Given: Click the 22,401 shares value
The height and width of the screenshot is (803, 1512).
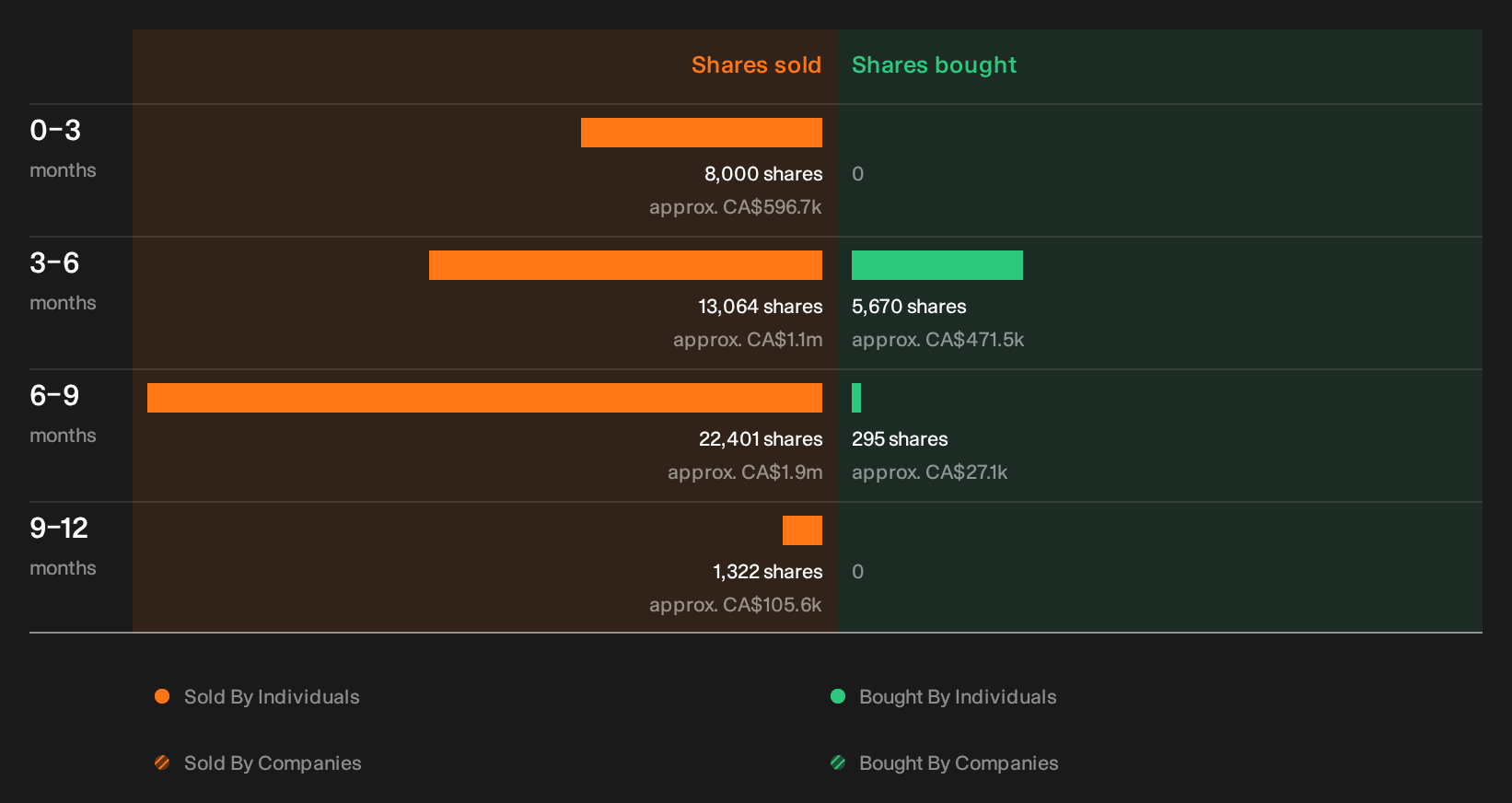Looking at the screenshot, I should coord(761,439).
